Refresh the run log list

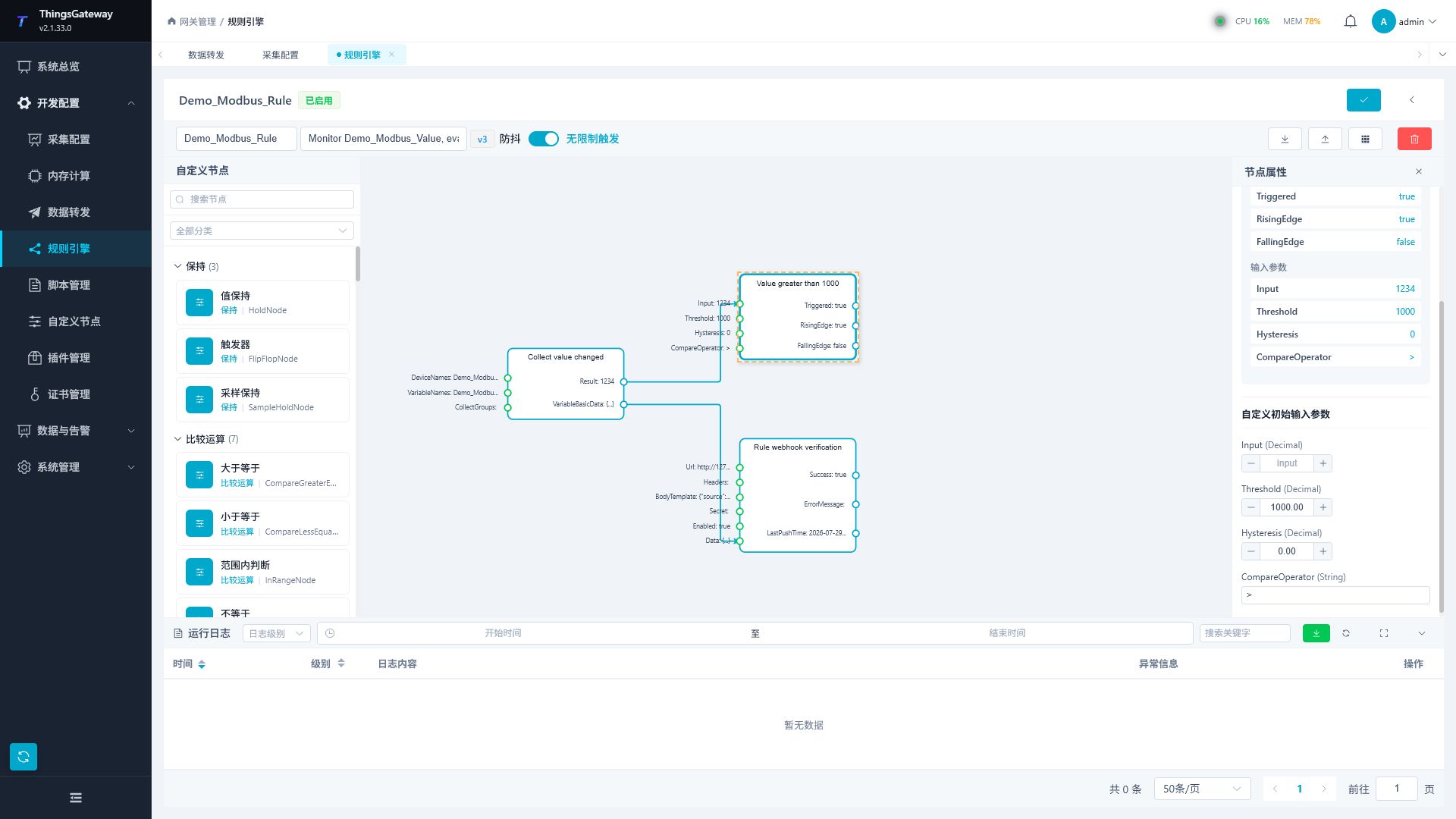(x=1346, y=633)
